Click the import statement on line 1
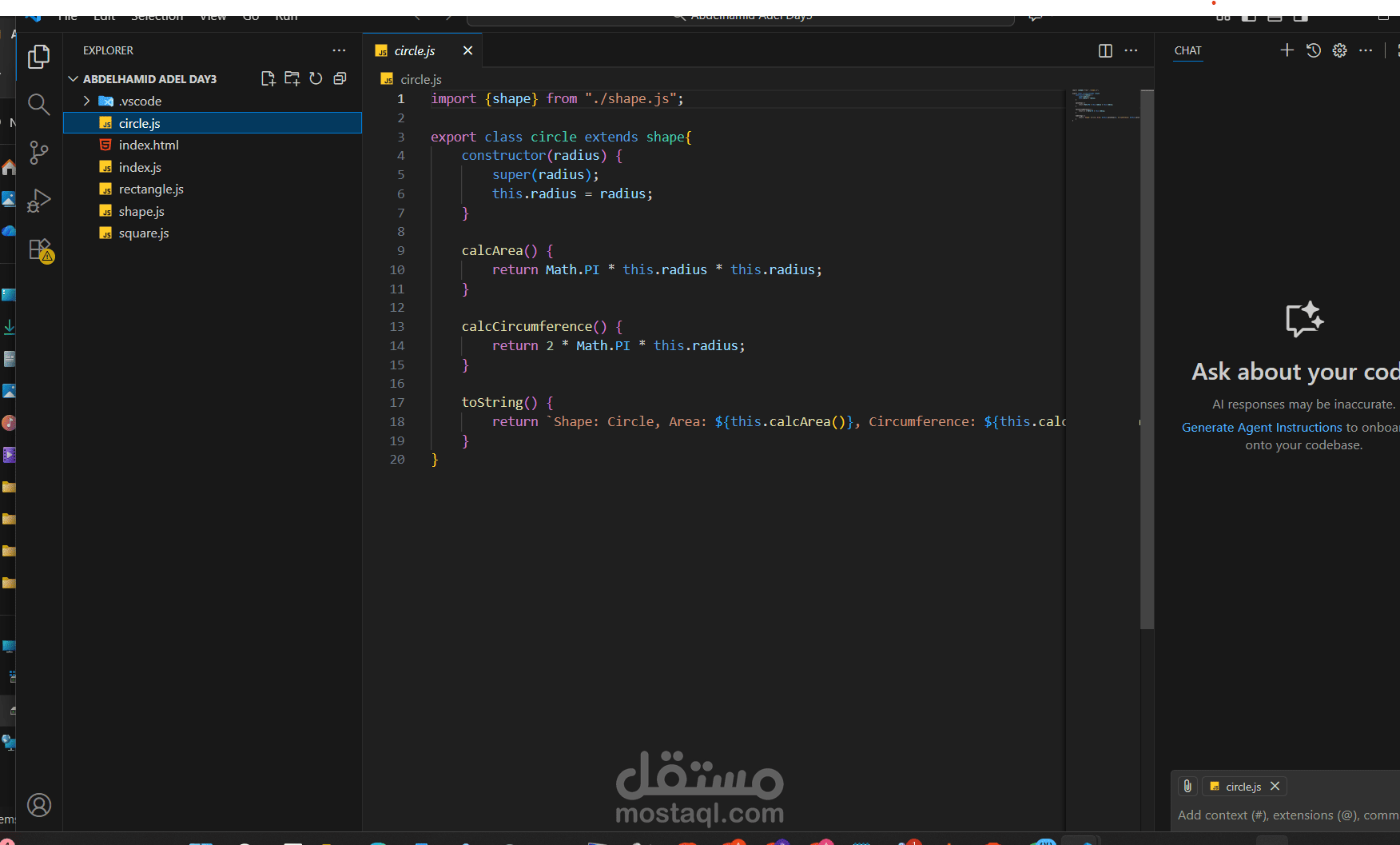The image size is (1400, 845). click(x=557, y=98)
